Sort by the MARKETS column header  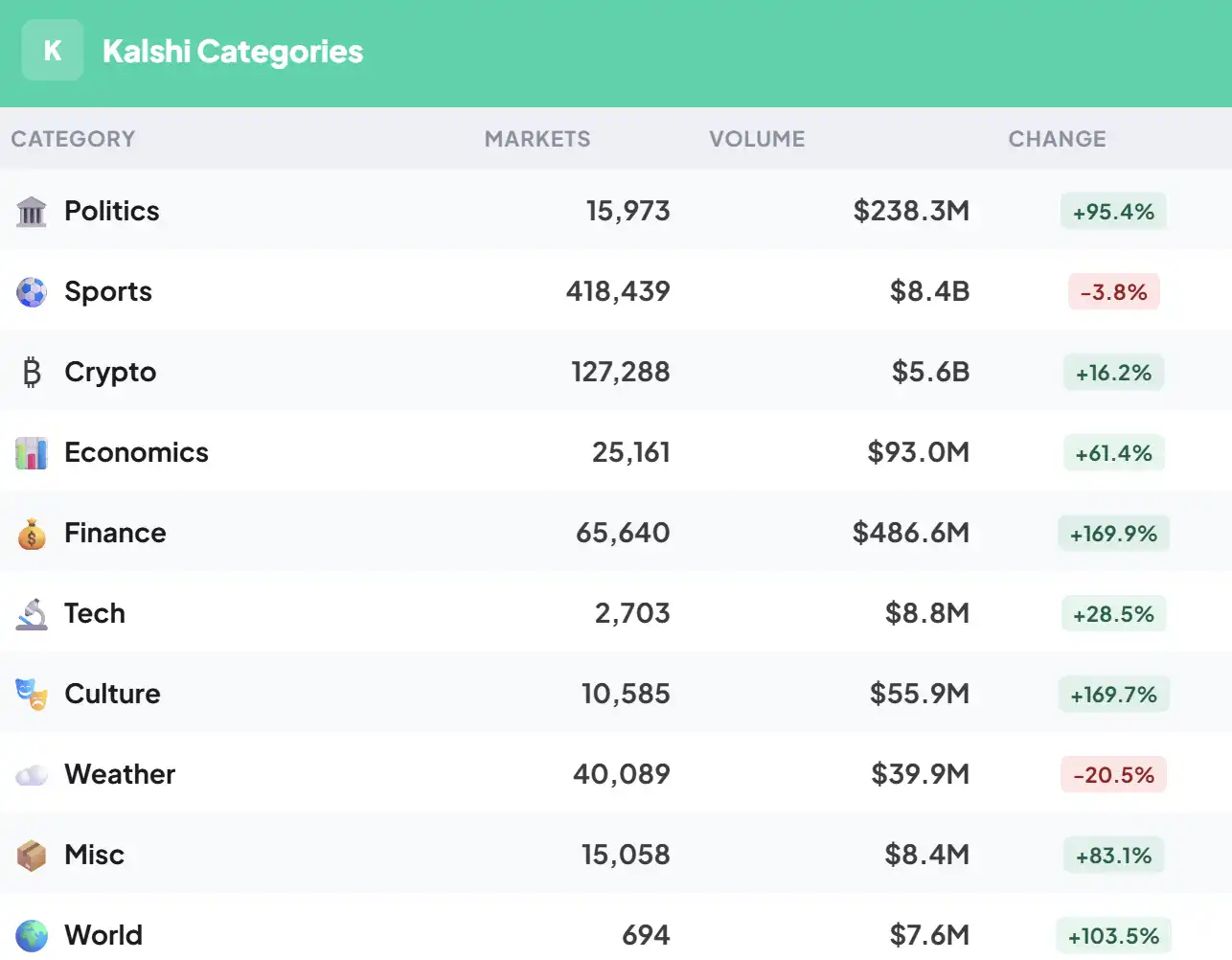[x=537, y=139]
